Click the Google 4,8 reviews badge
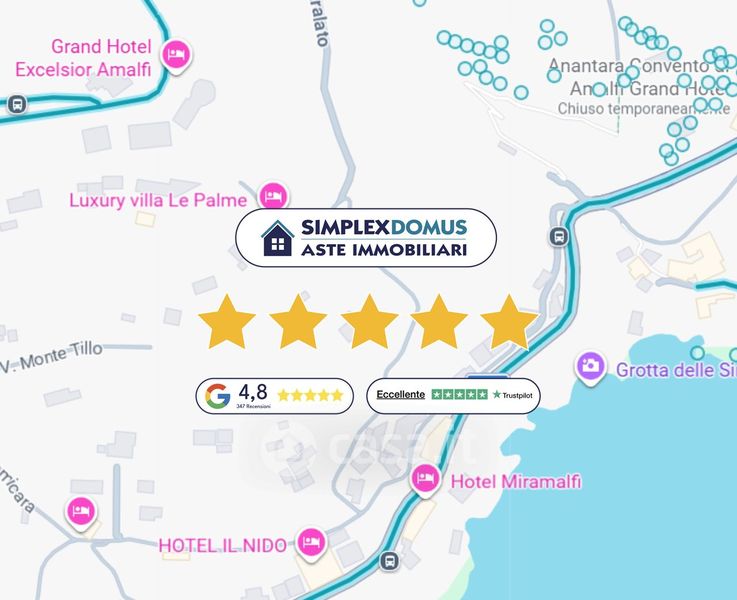 (x=274, y=396)
